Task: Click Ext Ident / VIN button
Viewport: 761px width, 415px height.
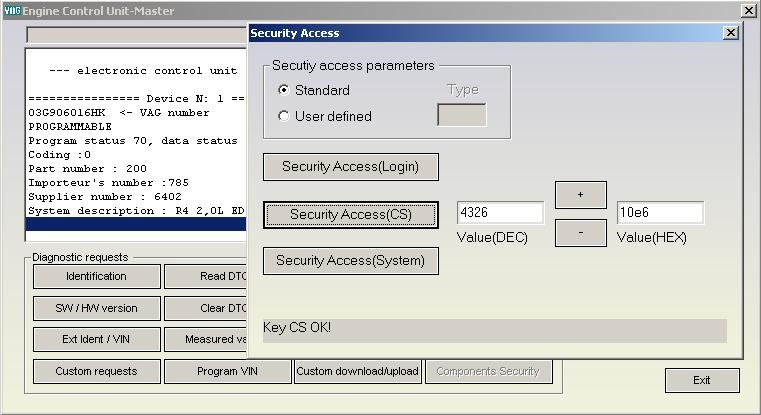Action: 97,339
